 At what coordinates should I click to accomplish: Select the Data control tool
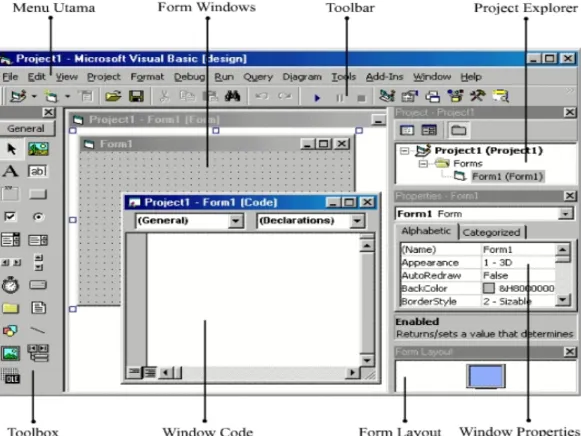[38, 353]
